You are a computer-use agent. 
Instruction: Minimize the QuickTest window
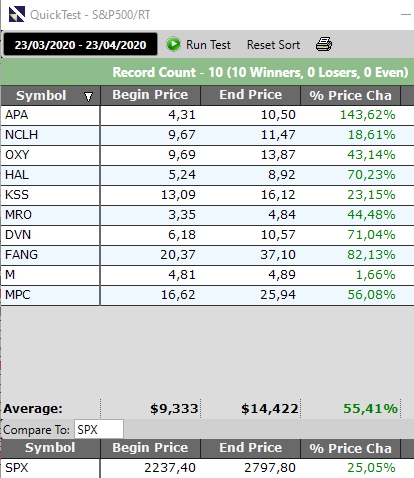[x=406, y=14]
